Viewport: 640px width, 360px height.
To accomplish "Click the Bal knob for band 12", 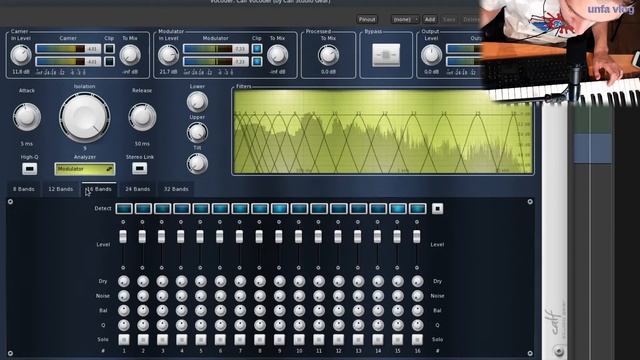I will pos(338,310).
